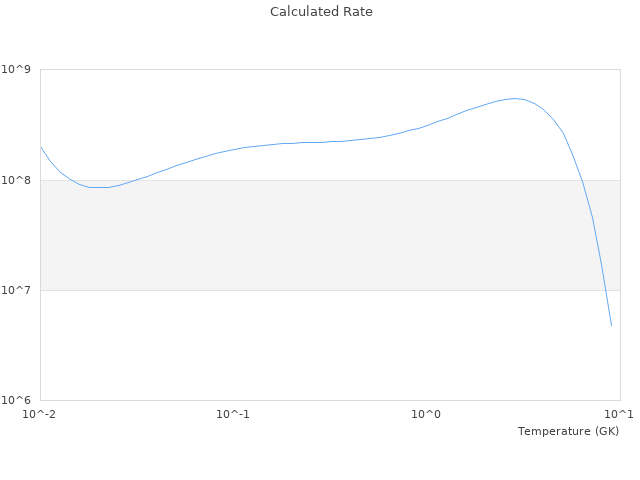
Task: Click the blue curve's left starting point
Action: [41, 148]
